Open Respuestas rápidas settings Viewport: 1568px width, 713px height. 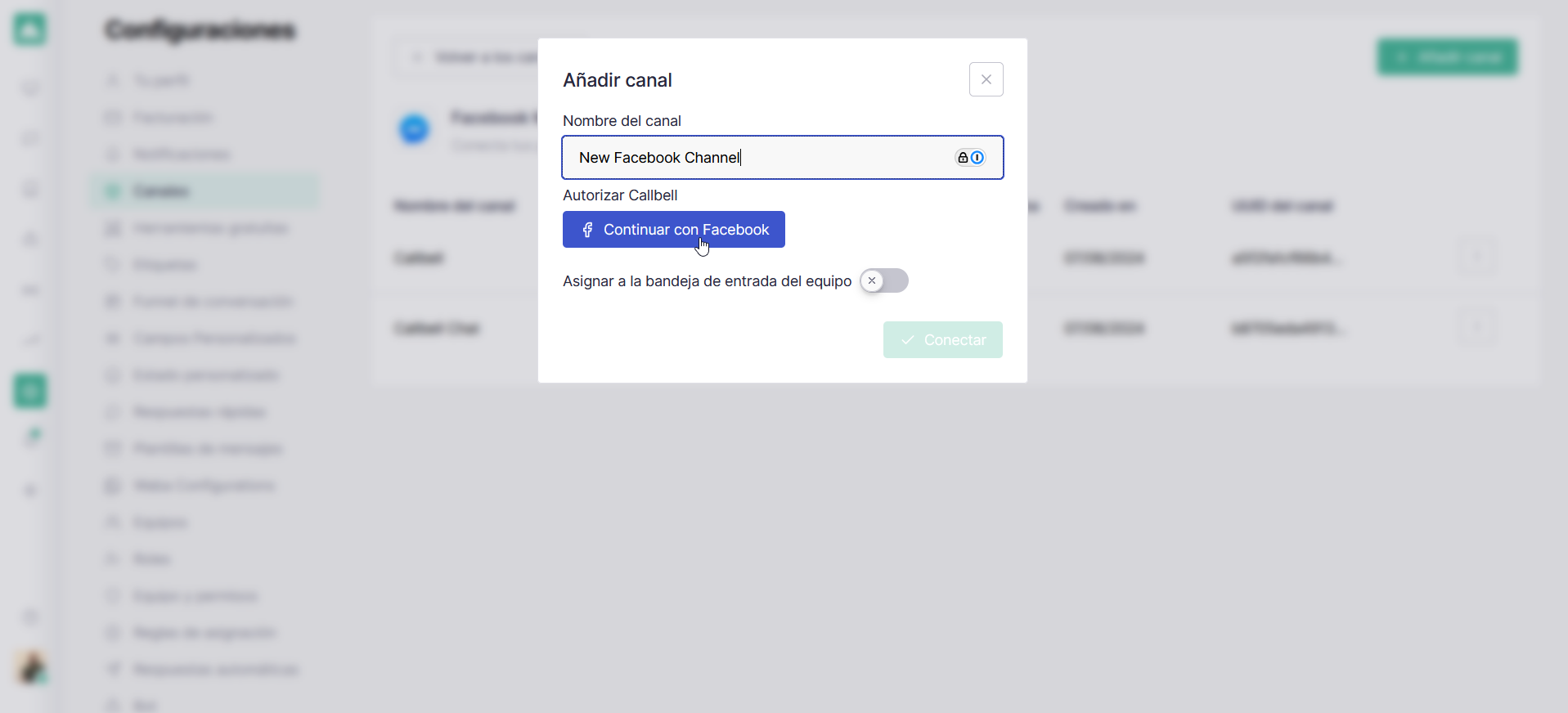tap(200, 412)
